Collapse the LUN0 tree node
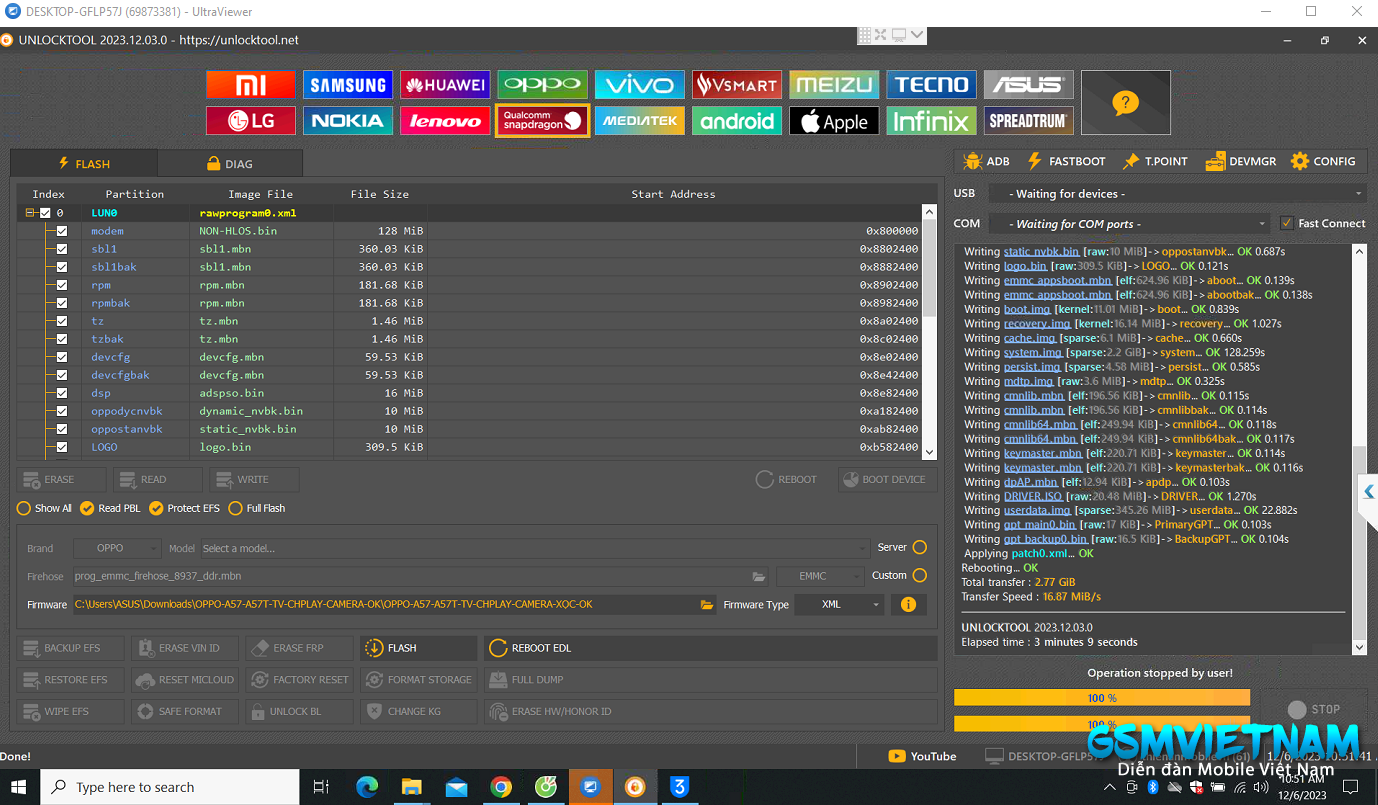The image size is (1378, 805). 30,213
